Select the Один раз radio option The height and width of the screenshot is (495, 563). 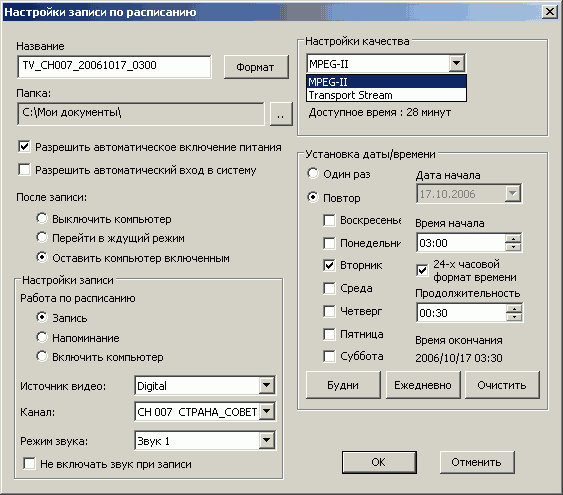click(313, 173)
